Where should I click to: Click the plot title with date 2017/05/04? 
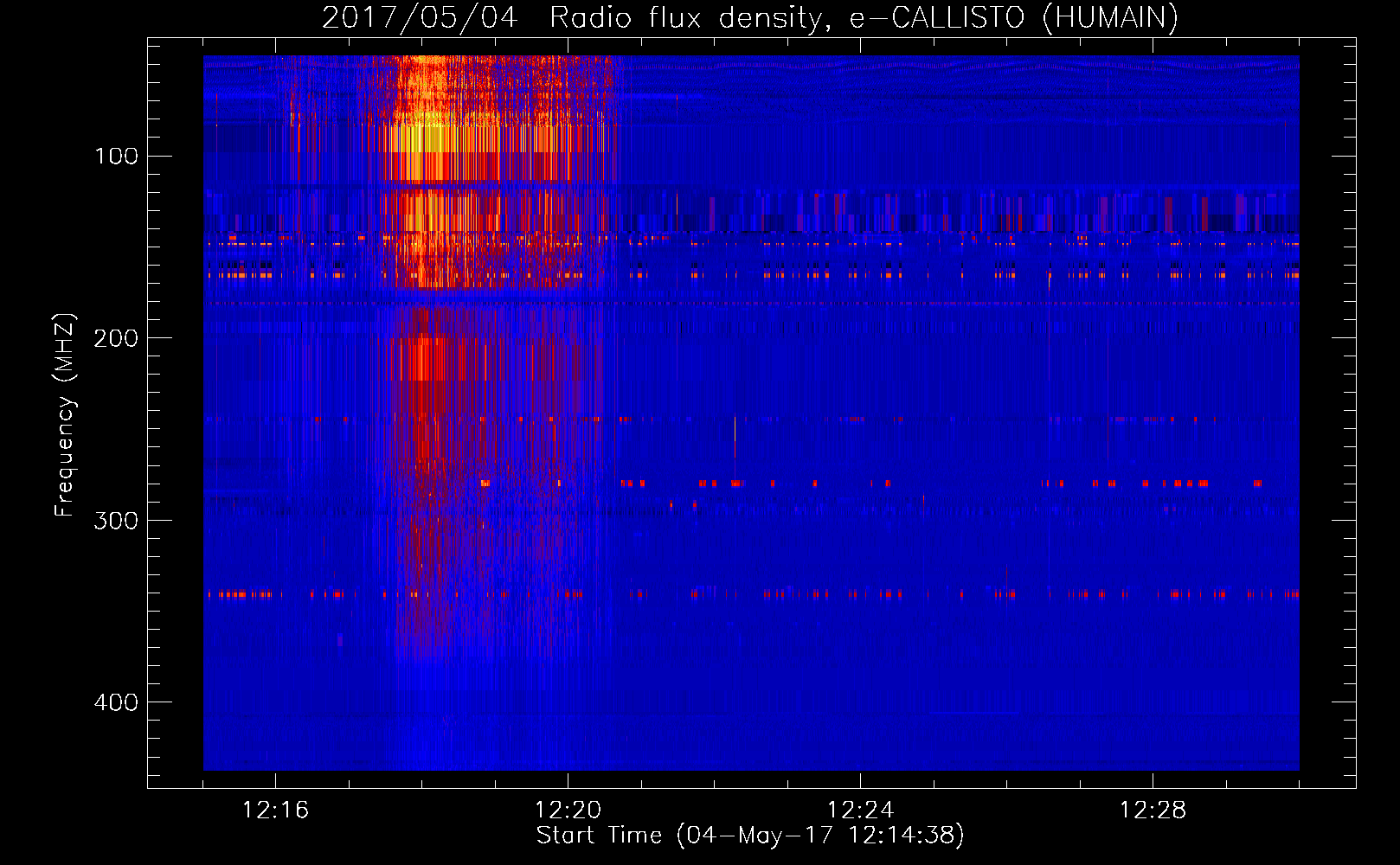pyautogui.click(x=750, y=18)
